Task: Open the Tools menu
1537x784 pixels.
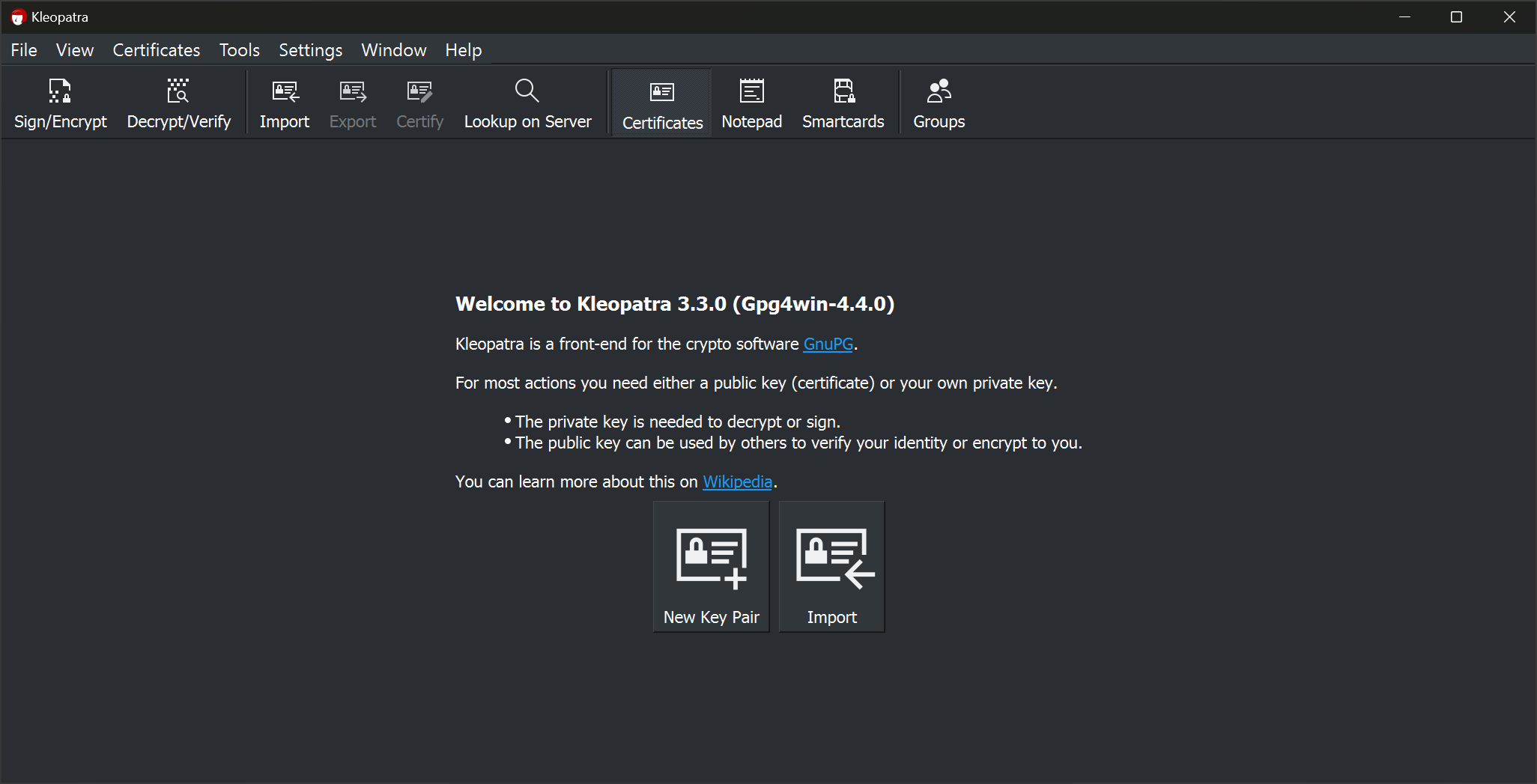Action: [240, 50]
